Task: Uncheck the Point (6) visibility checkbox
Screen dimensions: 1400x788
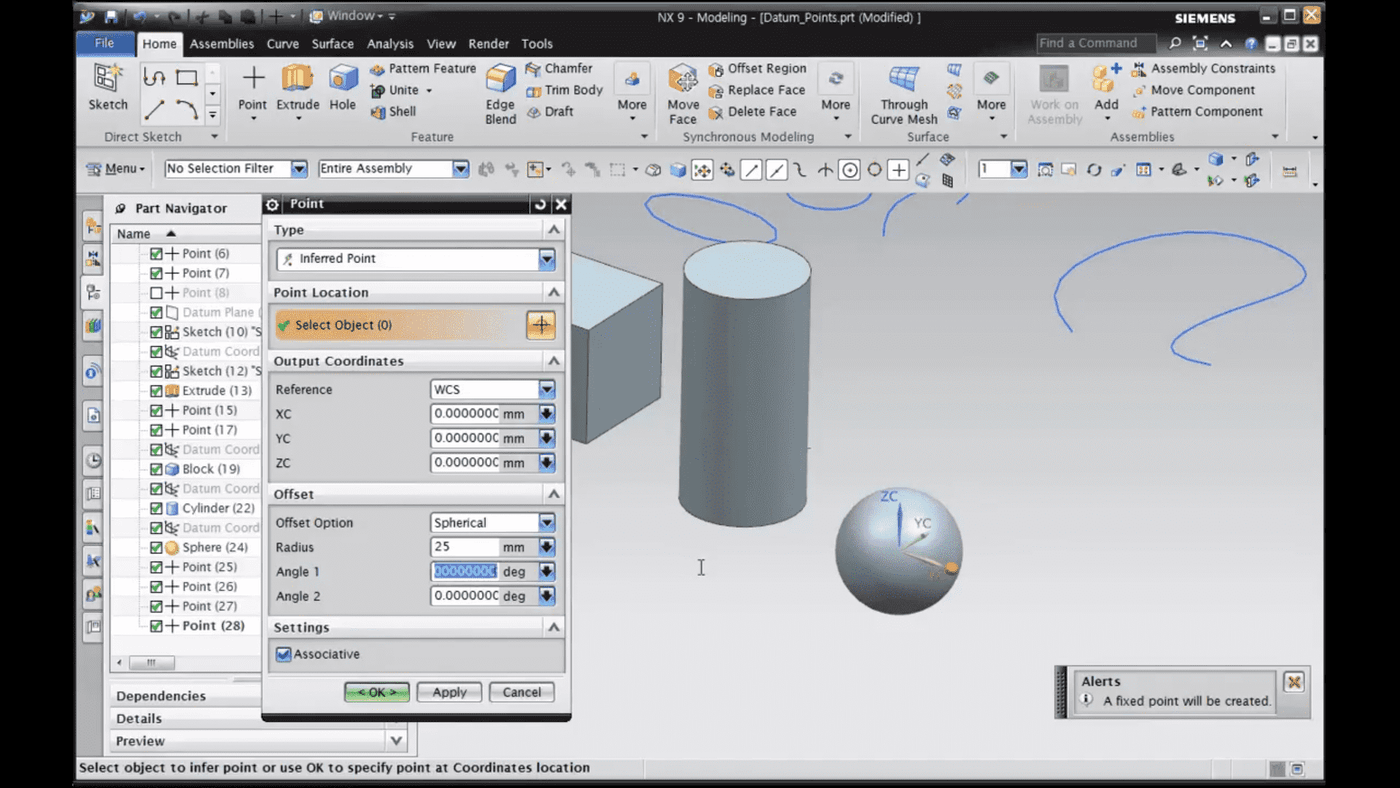Action: (156, 254)
